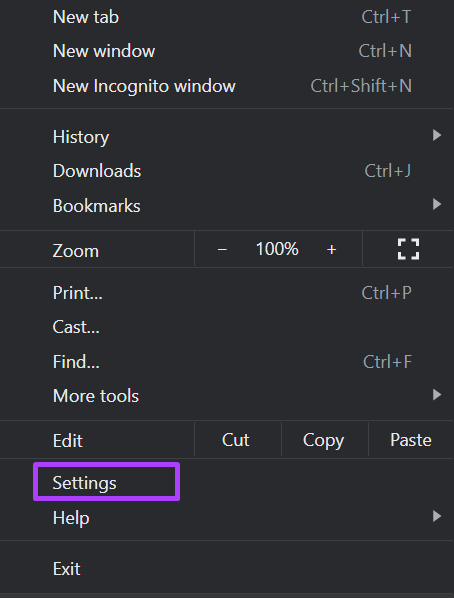Expand the History submenu arrow
Screen dimensions: 454x598
[437, 135]
